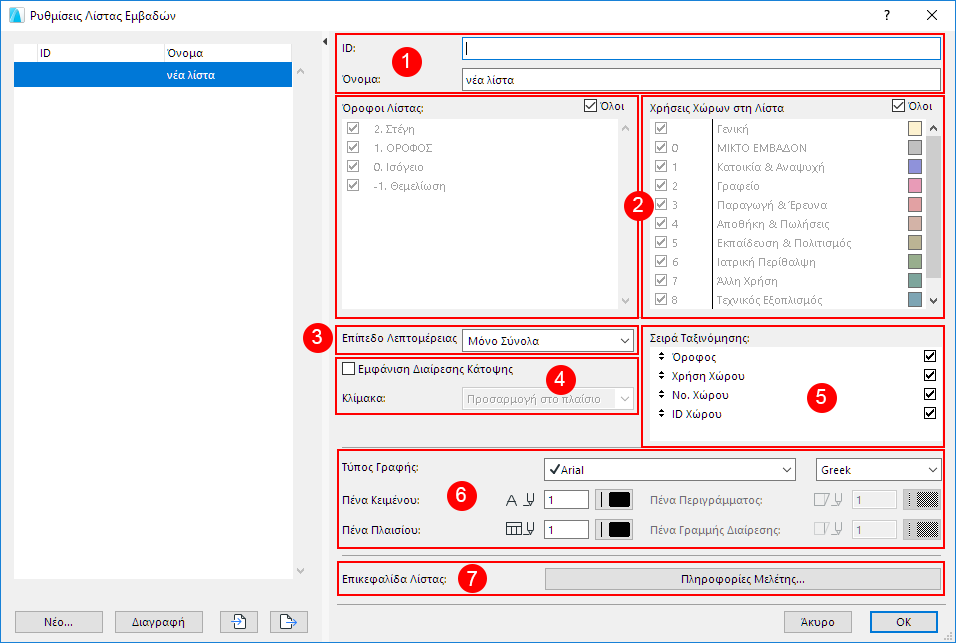Screen dimensions: 956x643
Task: Click the Όνομα name input field
Action: (x=701, y=79)
